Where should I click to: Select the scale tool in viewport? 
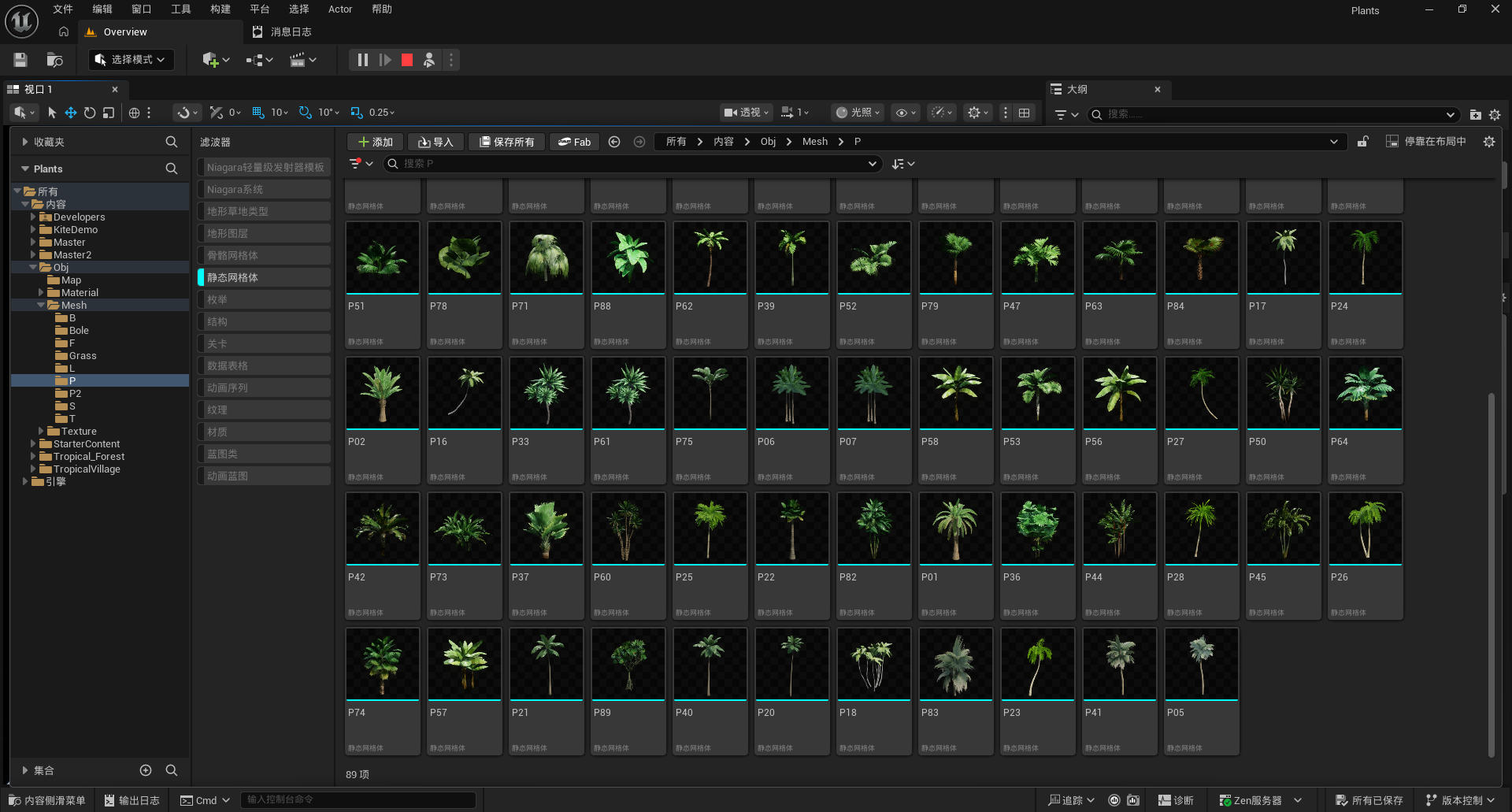[109, 113]
